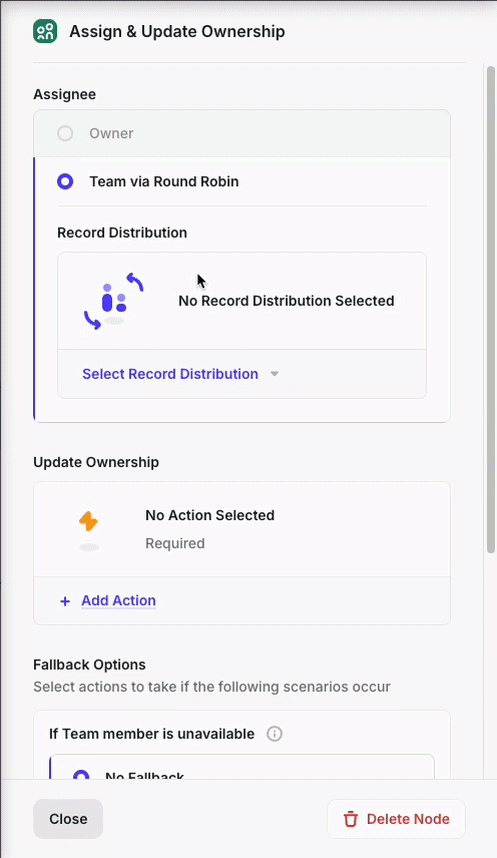Click the If Team member is unavailable heading
The height and width of the screenshot is (858, 497).
click(x=152, y=734)
